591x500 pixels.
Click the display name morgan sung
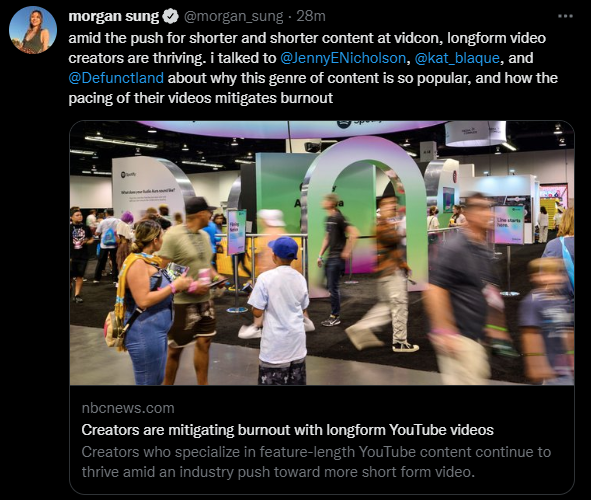click(x=114, y=16)
